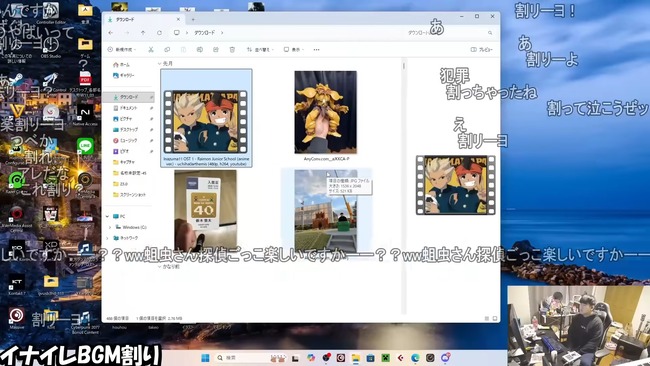Click the Share icon in the toolbar
Image resolution: width=650 pixels, height=366 pixels.
[x=216, y=49]
